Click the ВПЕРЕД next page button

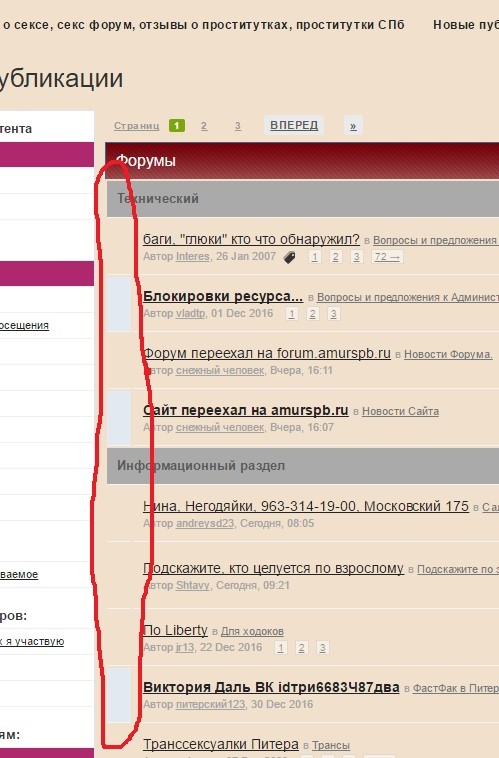pyautogui.click(x=294, y=125)
